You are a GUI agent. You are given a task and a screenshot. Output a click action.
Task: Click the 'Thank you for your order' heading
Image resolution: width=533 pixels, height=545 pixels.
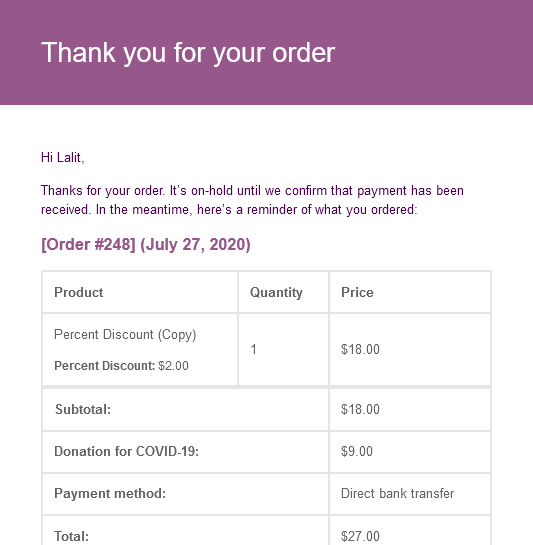click(188, 53)
